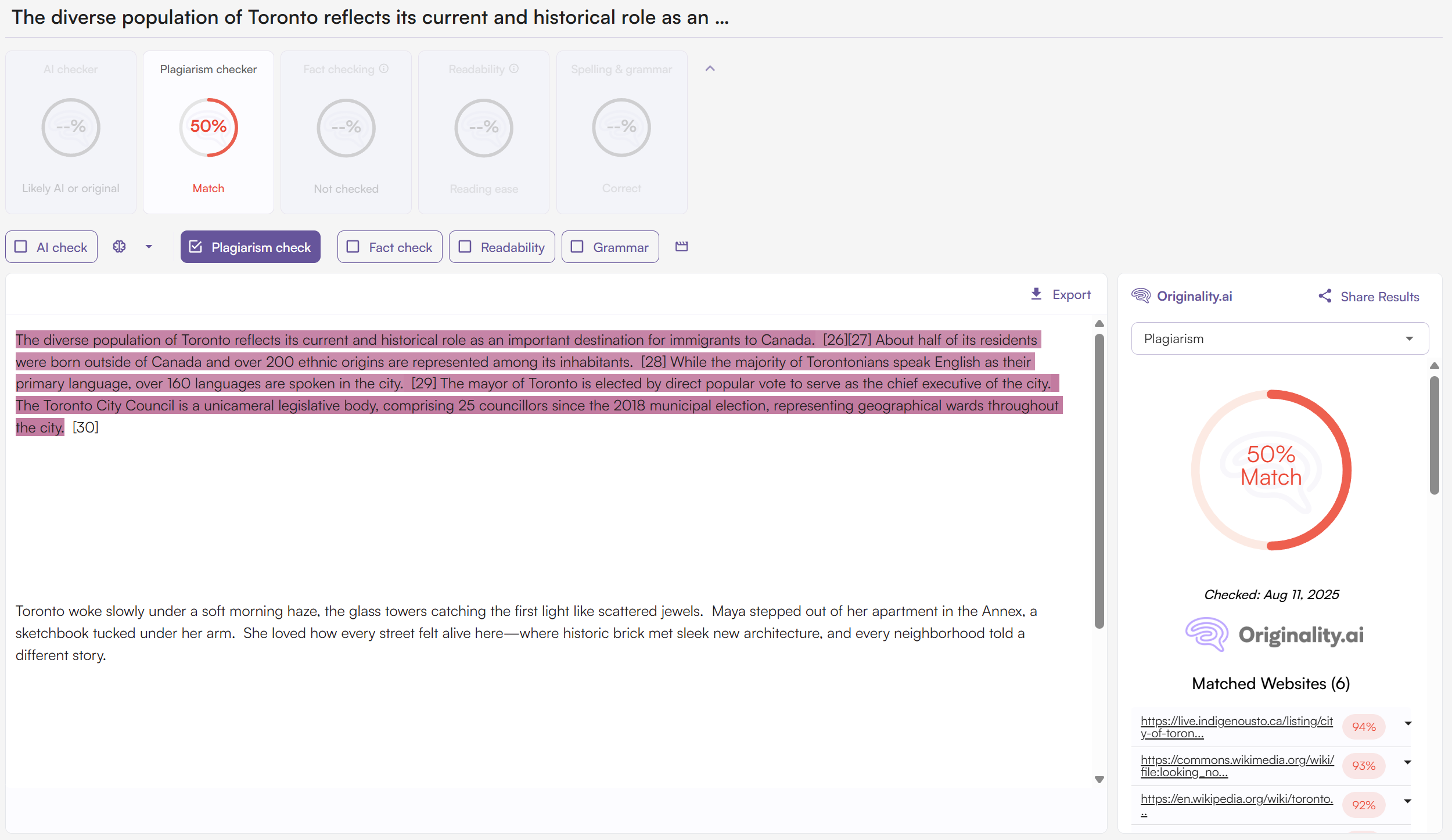Screen dimensions: 1452x840
Task: Click the text panel scrollbar thumb
Action: 1099,481
